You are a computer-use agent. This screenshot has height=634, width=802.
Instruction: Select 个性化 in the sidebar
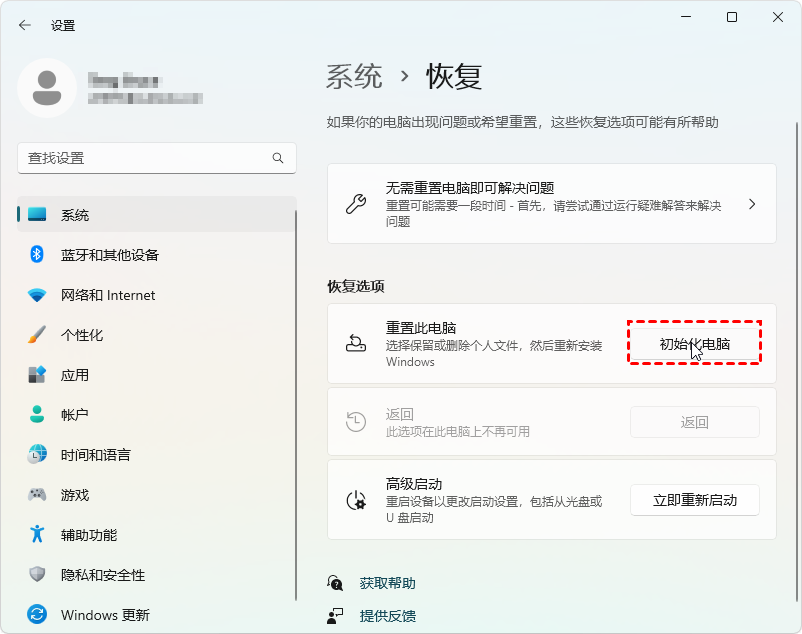(x=157, y=334)
